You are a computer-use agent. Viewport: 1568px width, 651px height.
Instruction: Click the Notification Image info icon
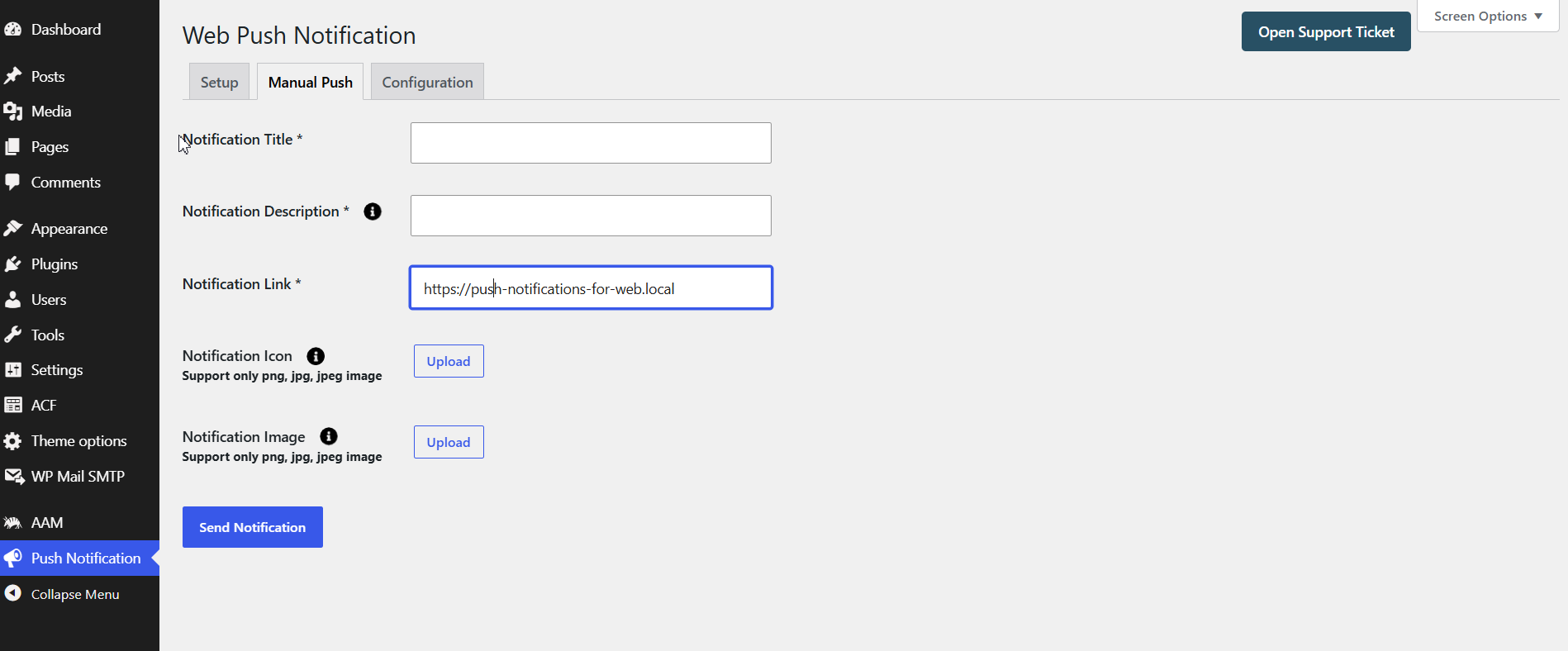329,436
